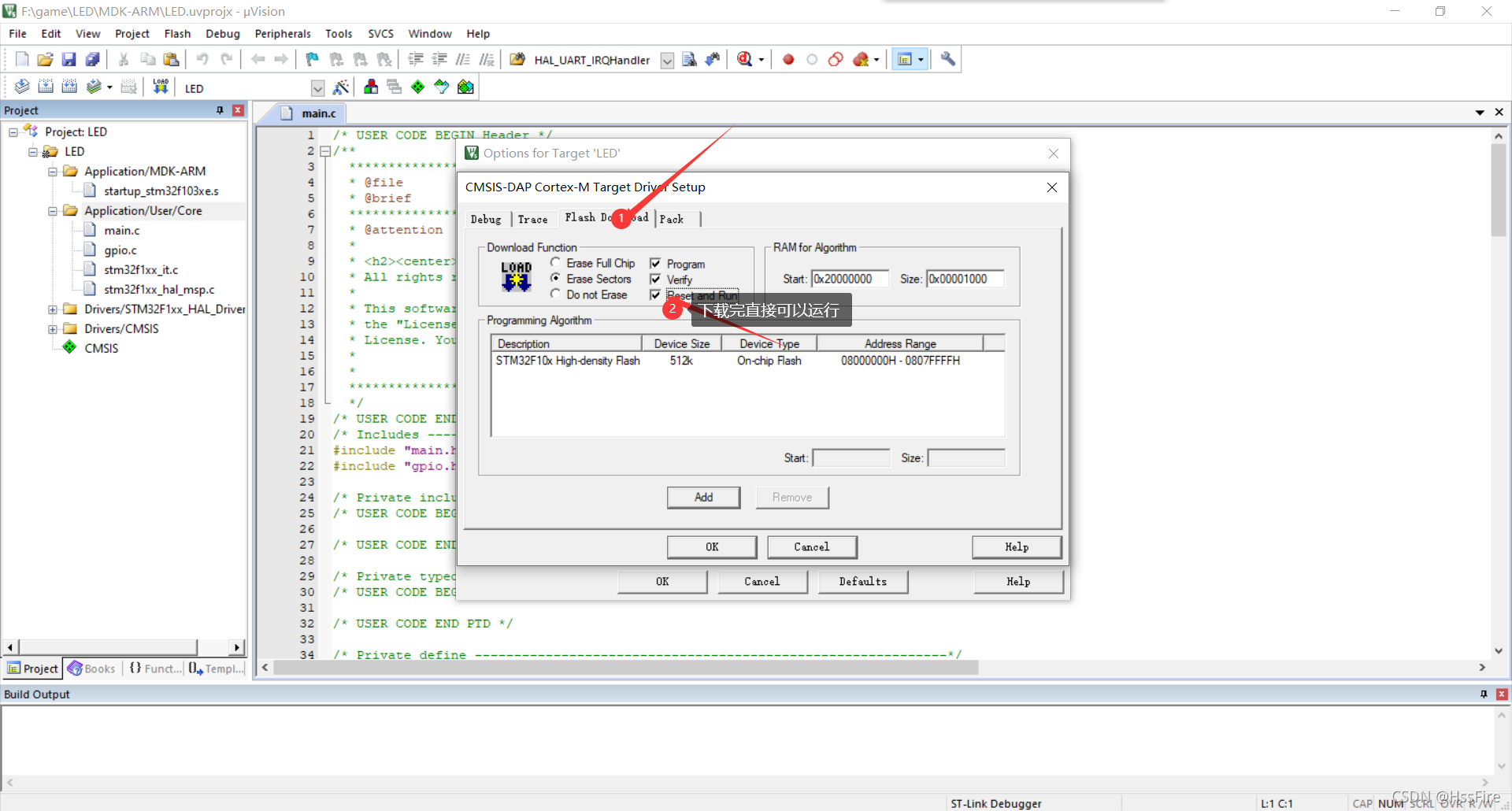Expand the Drivers/STM32F1xx_HAL_Driver folder
Viewport: 1512px width, 811px height.
53,309
